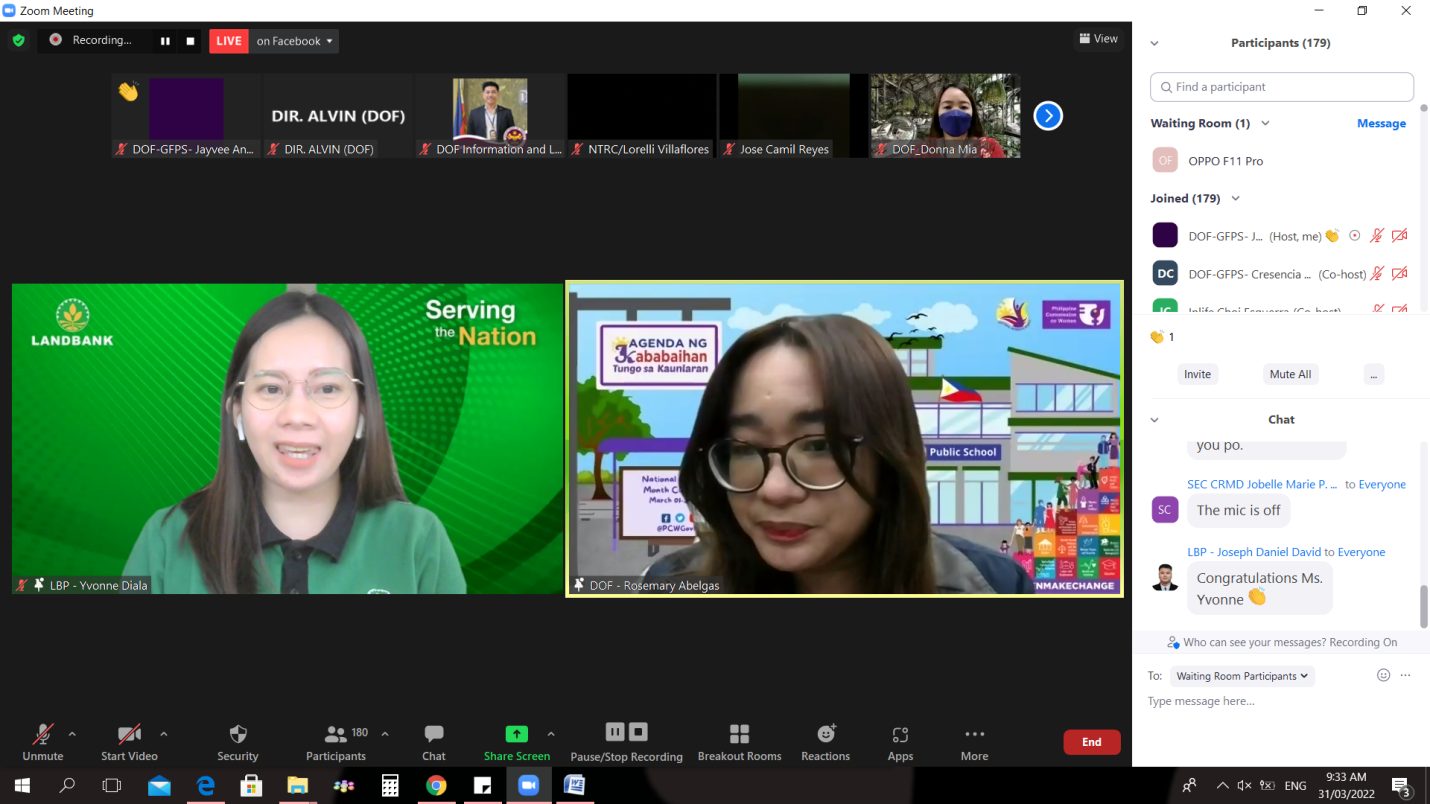This screenshot has height=804, width=1430.
Task: Toggle video icon for DOF-GFPS host row
Action: (1400, 236)
